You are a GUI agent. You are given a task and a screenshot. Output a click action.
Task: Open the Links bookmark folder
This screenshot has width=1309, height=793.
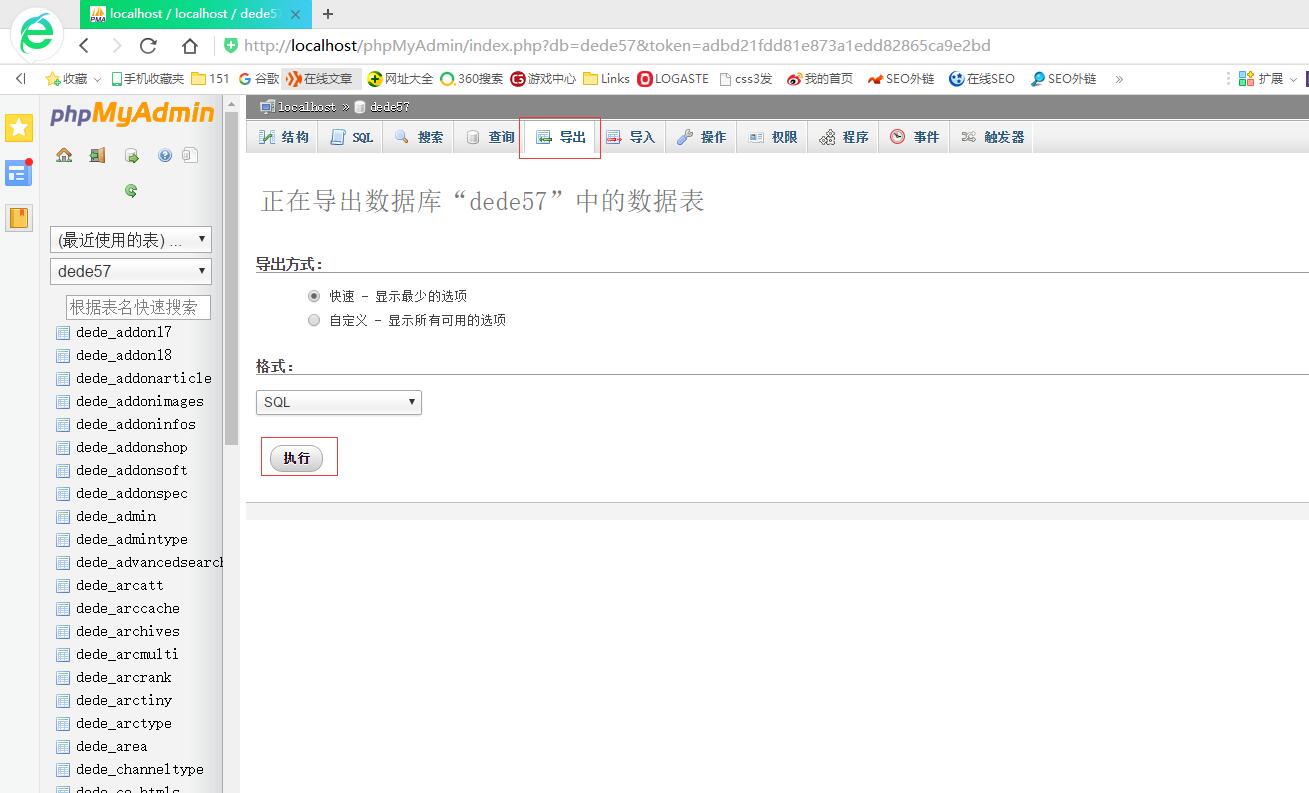point(606,78)
